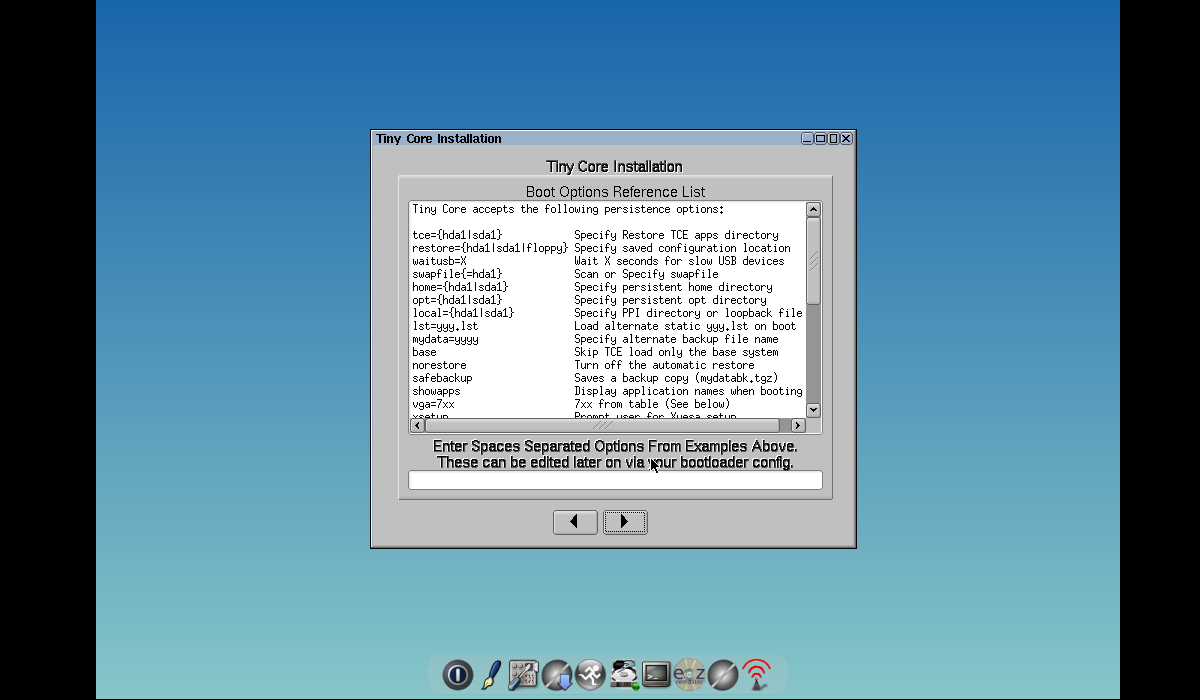Launch the ezremaster disc icon

(689, 675)
